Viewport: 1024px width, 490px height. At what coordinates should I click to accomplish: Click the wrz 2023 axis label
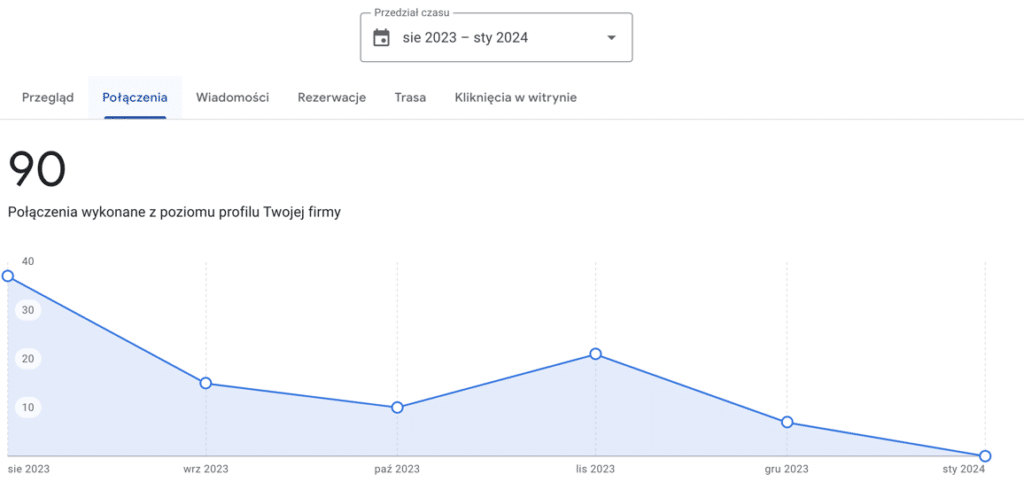click(x=205, y=468)
